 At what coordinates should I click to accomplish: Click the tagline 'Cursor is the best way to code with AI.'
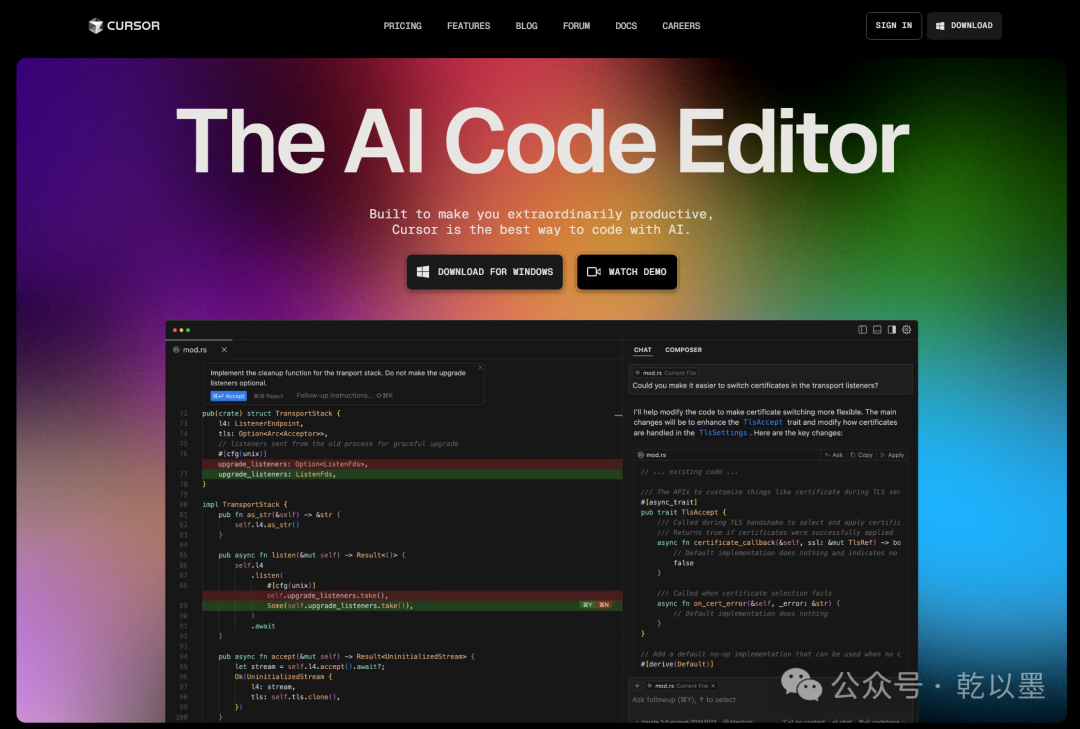(541, 230)
